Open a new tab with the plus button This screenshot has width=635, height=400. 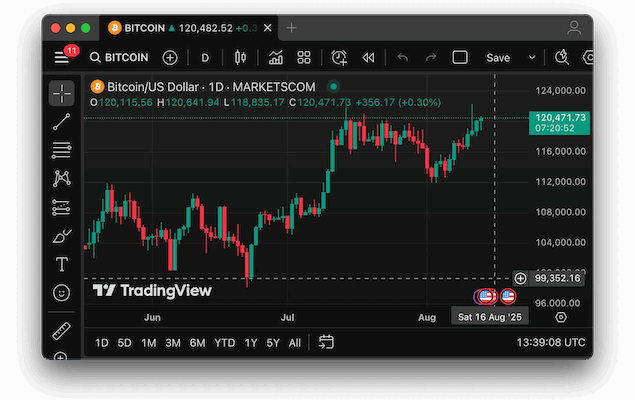click(292, 27)
